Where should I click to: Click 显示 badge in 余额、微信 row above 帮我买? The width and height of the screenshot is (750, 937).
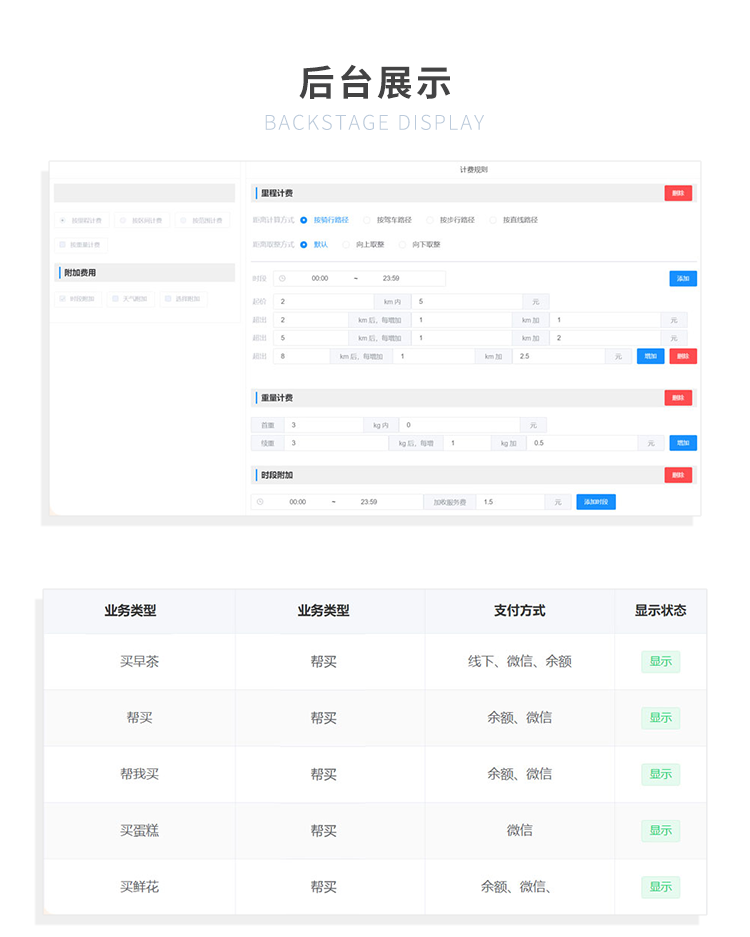[x=660, y=718]
